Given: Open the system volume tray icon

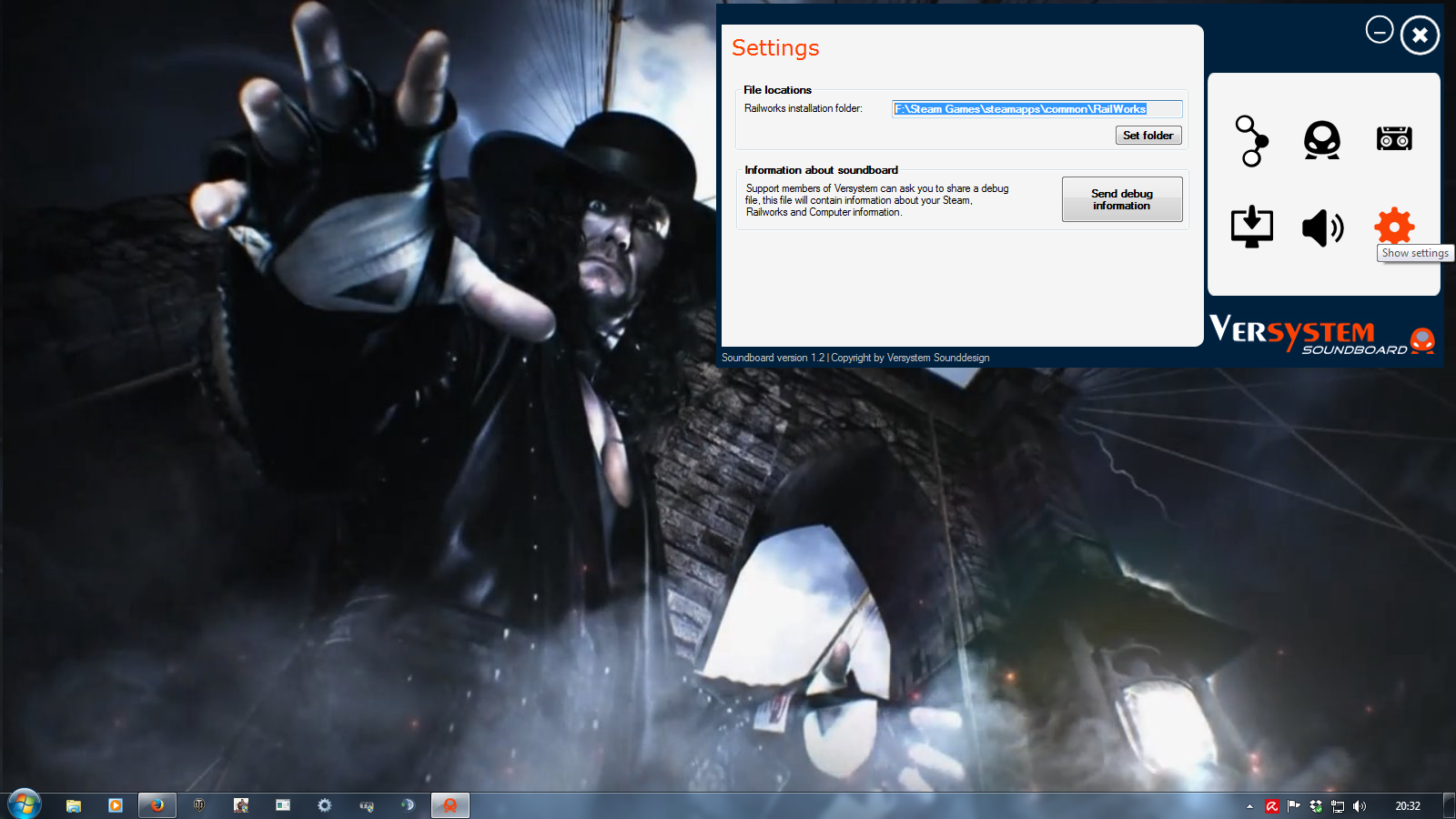Looking at the screenshot, I should (1360, 806).
